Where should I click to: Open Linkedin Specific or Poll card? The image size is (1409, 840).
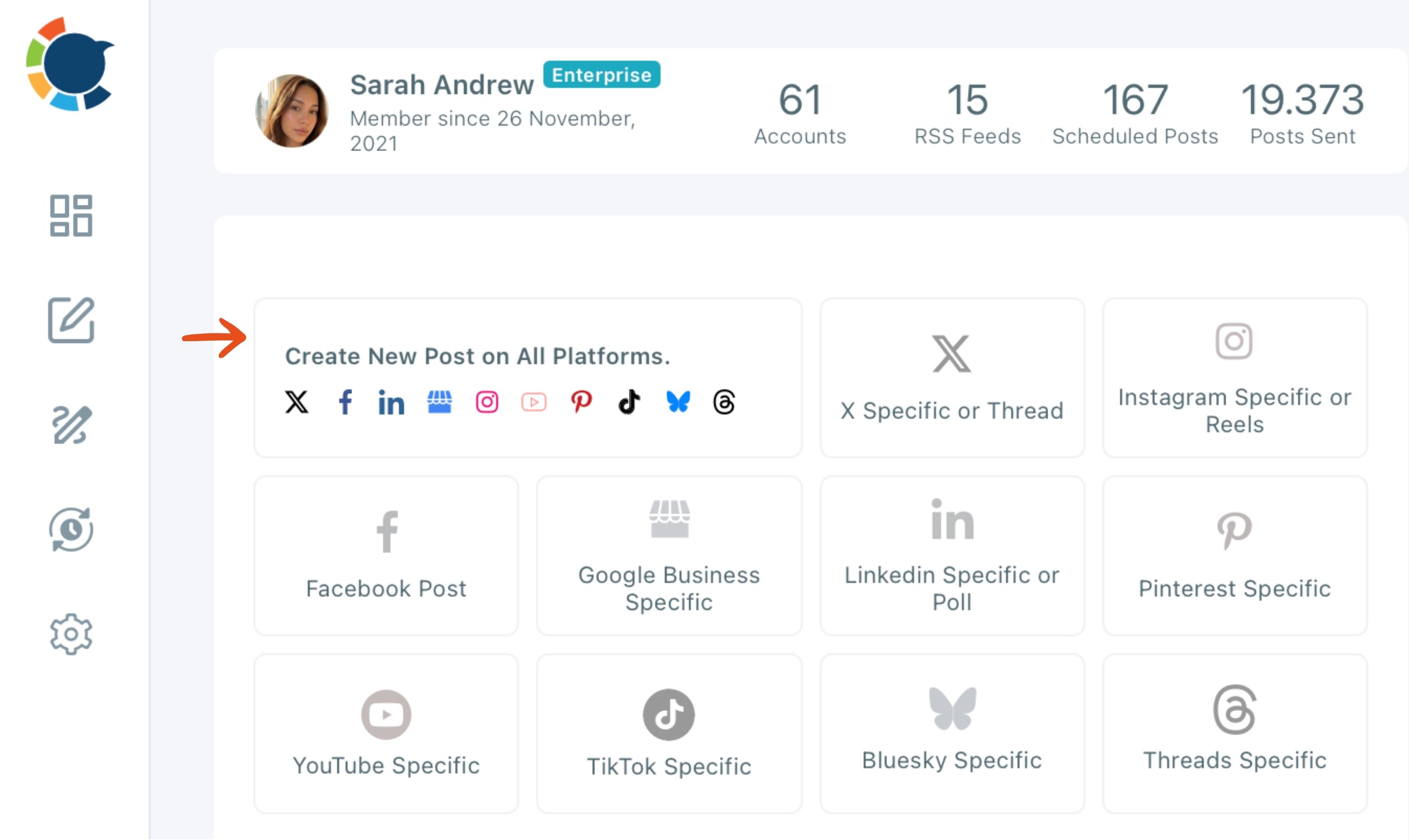click(x=952, y=556)
